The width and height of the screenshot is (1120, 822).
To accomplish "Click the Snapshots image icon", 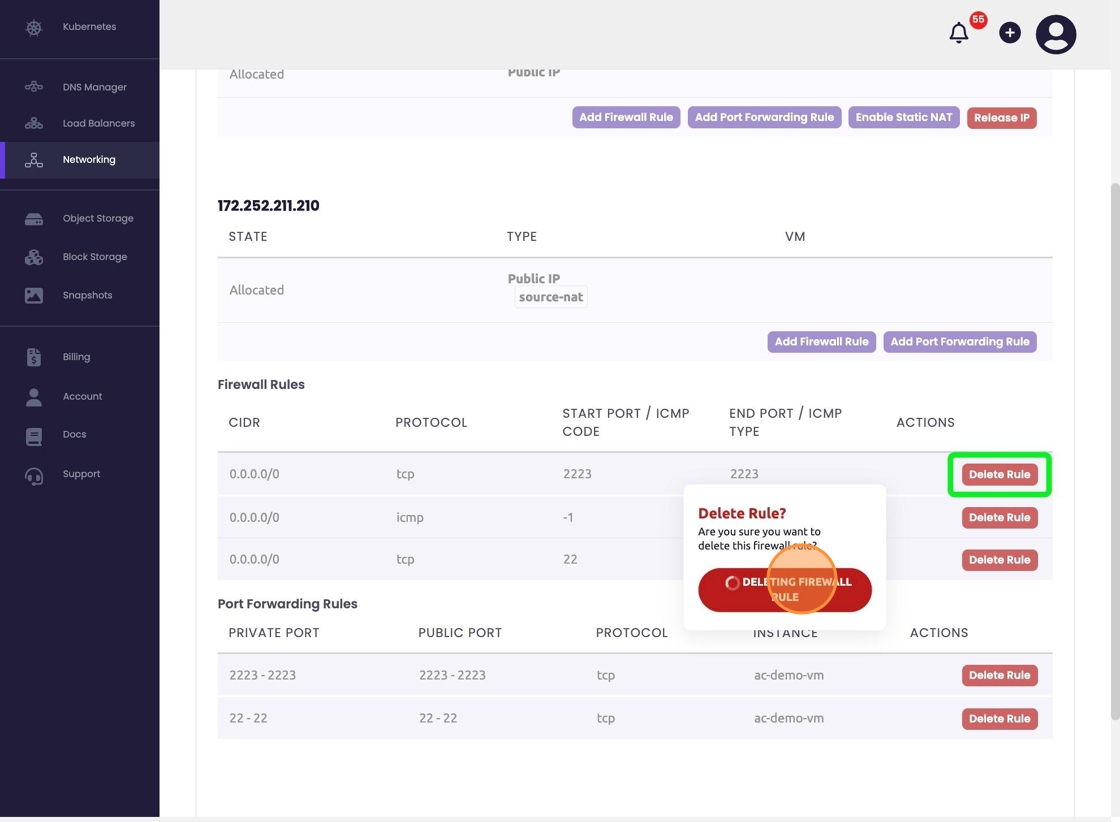I will point(34,295).
